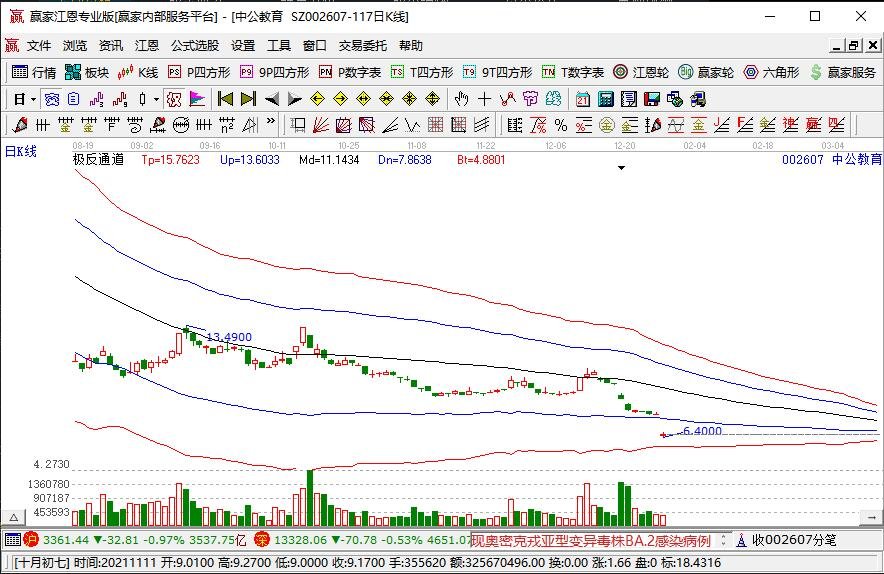The width and height of the screenshot is (884, 574).
Task: Switch to K线 candlestick chart
Action: coord(138,72)
